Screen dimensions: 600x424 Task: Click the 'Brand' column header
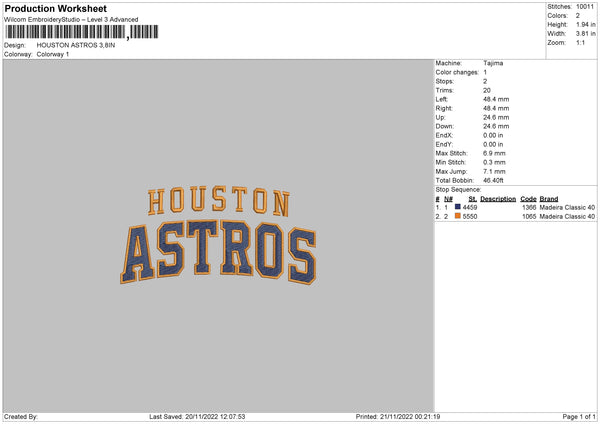click(x=549, y=199)
